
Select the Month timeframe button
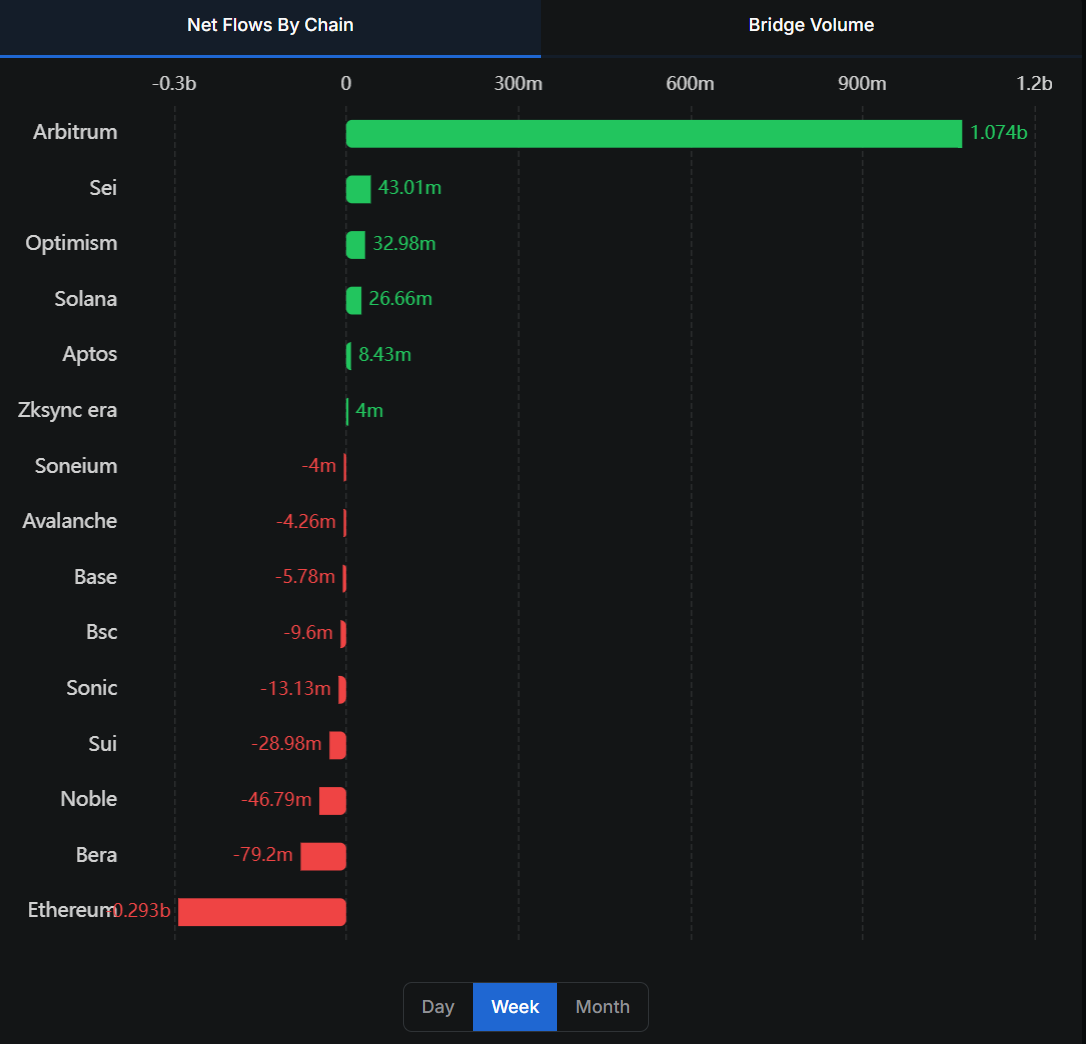pos(603,1007)
